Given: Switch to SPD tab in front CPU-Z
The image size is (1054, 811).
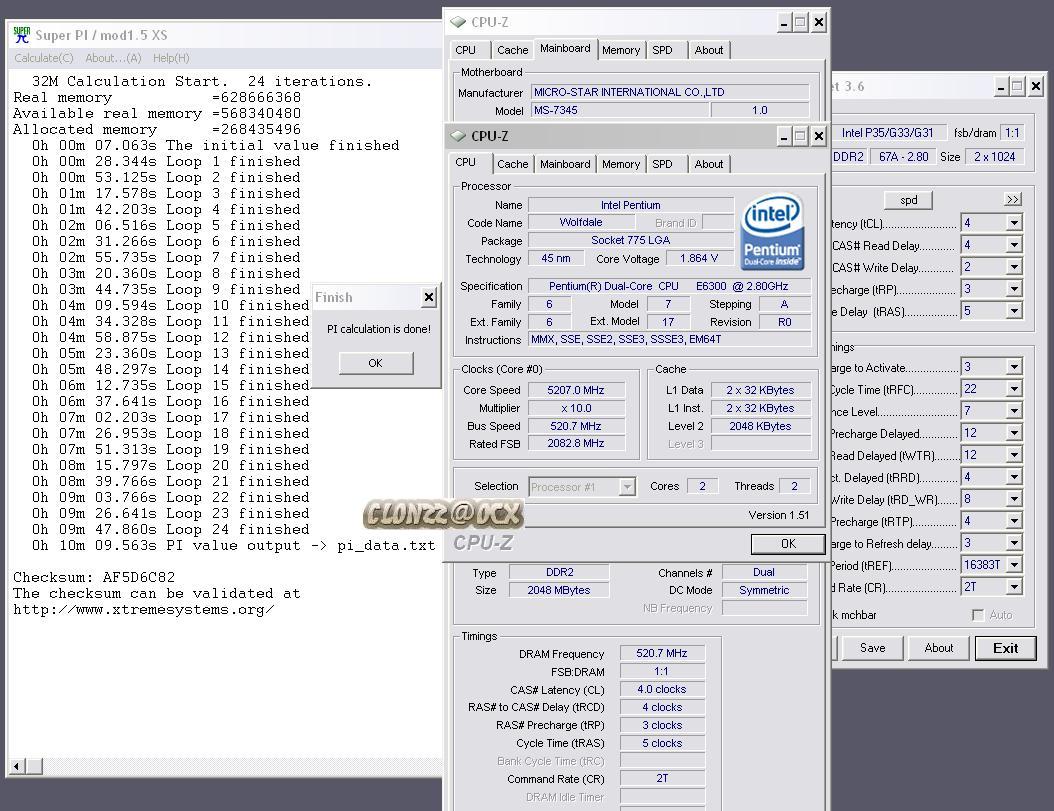Looking at the screenshot, I should [662, 164].
